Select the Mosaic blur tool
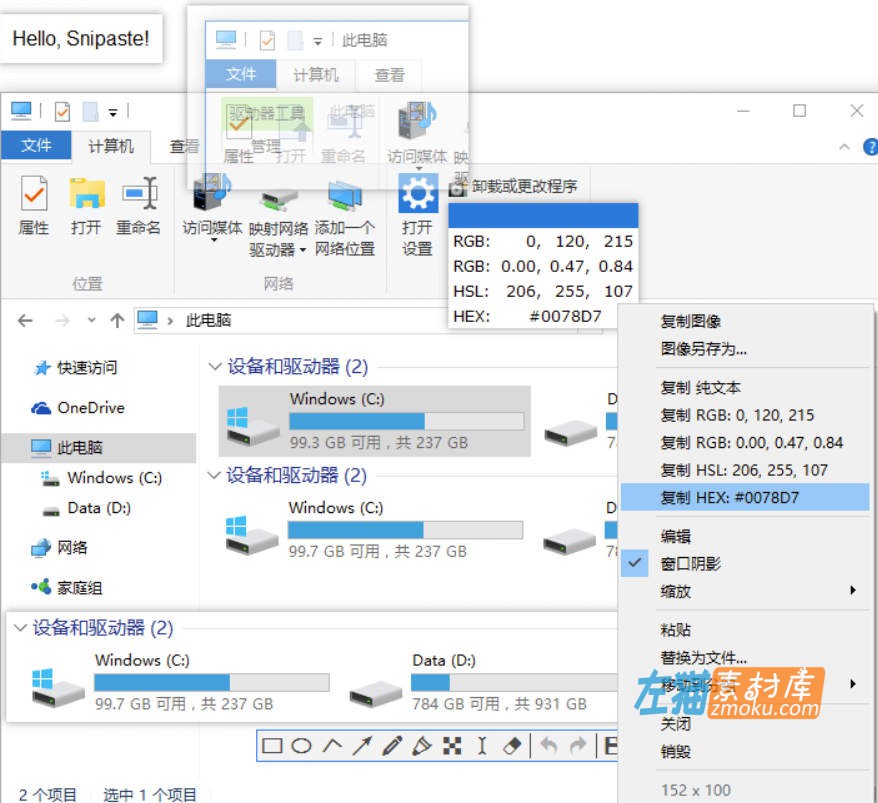The image size is (878, 803). pos(452,746)
